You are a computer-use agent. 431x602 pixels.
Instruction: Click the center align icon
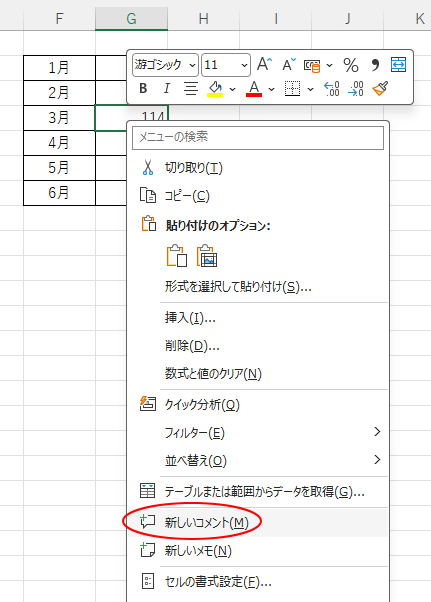pyautogui.click(x=190, y=89)
